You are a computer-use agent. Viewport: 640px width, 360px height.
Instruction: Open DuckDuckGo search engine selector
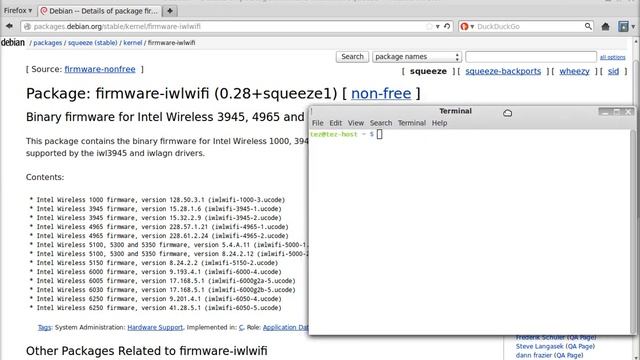tap(467, 27)
